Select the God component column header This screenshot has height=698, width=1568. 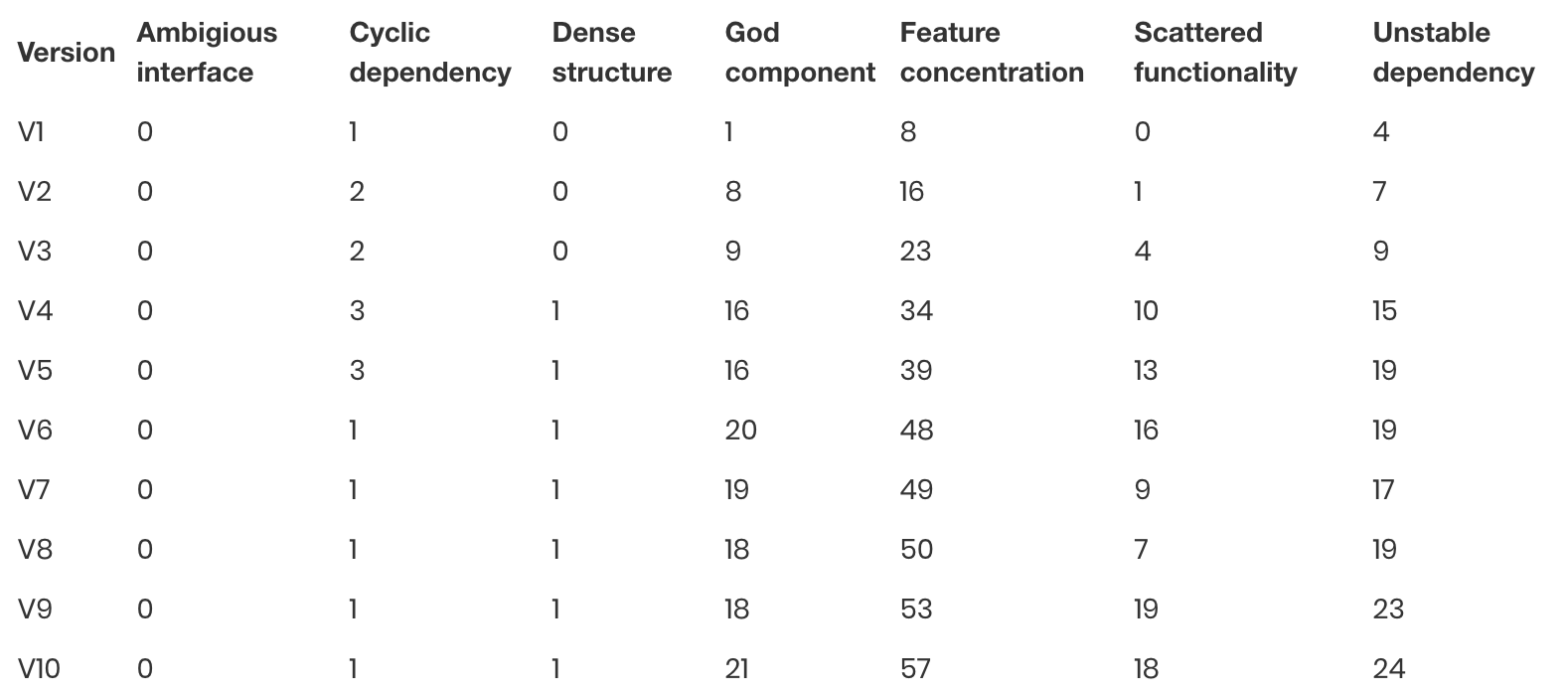[x=799, y=53]
